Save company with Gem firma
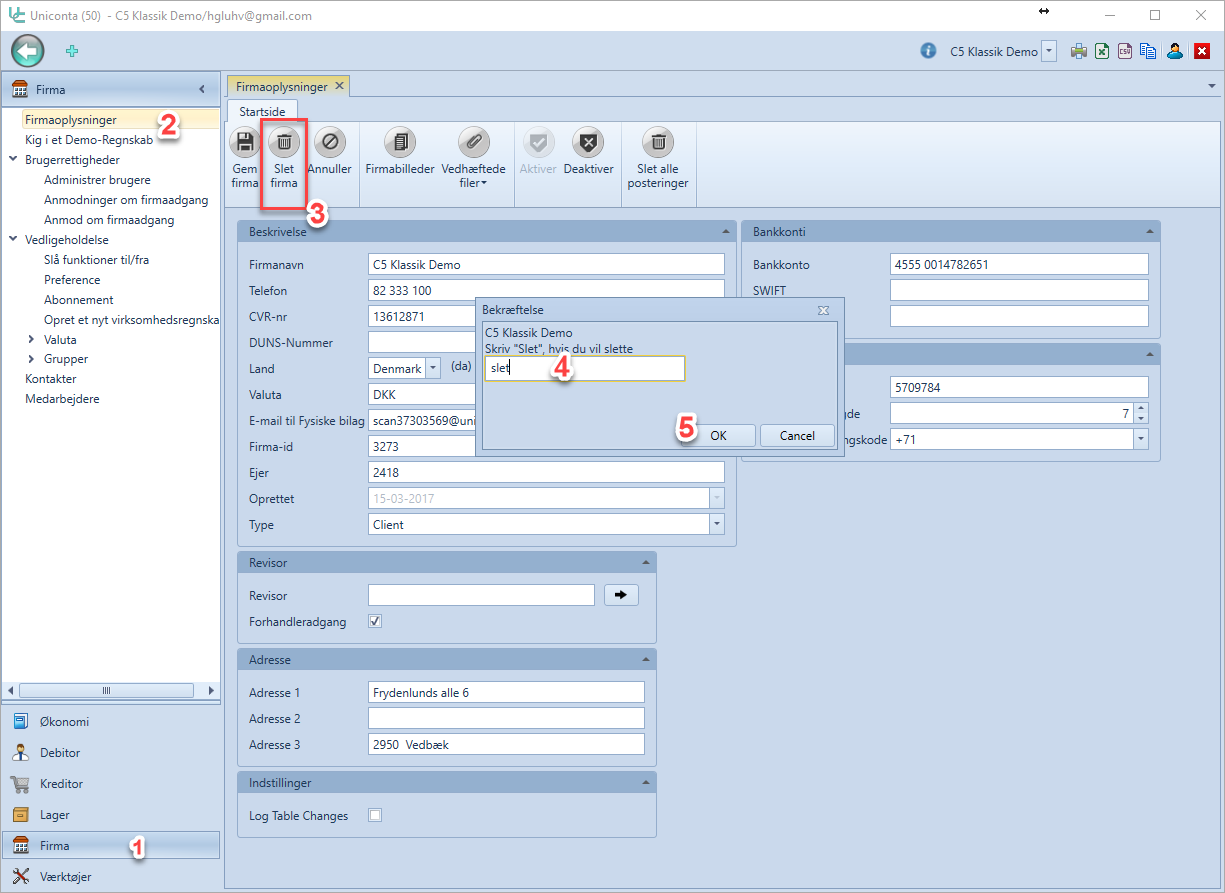 pyautogui.click(x=245, y=158)
